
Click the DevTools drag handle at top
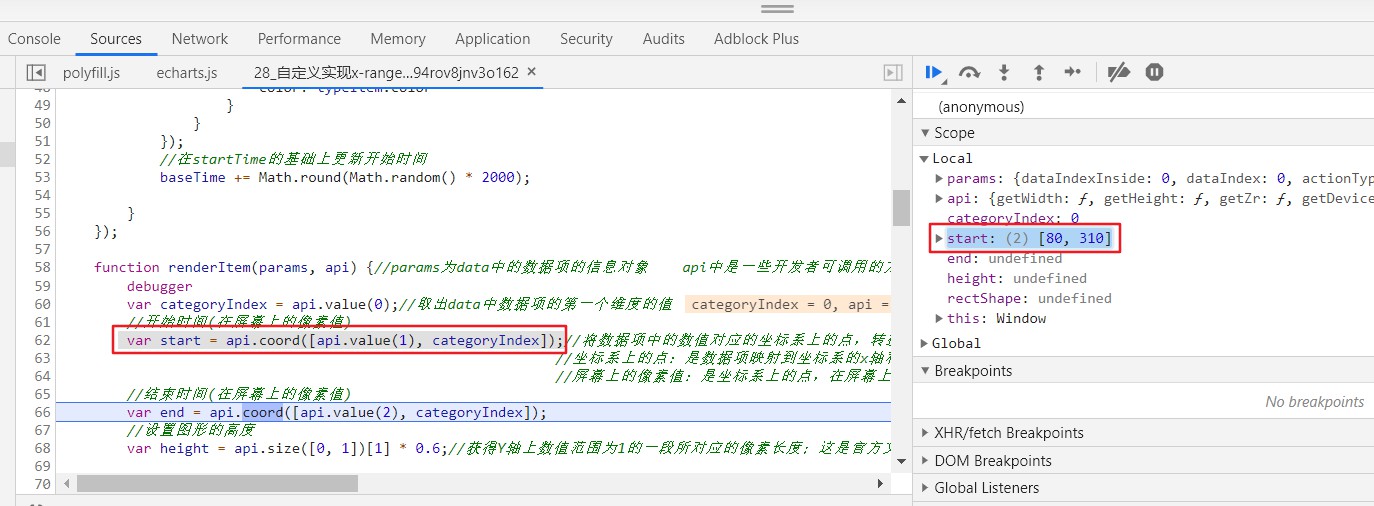tap(777, 8)
